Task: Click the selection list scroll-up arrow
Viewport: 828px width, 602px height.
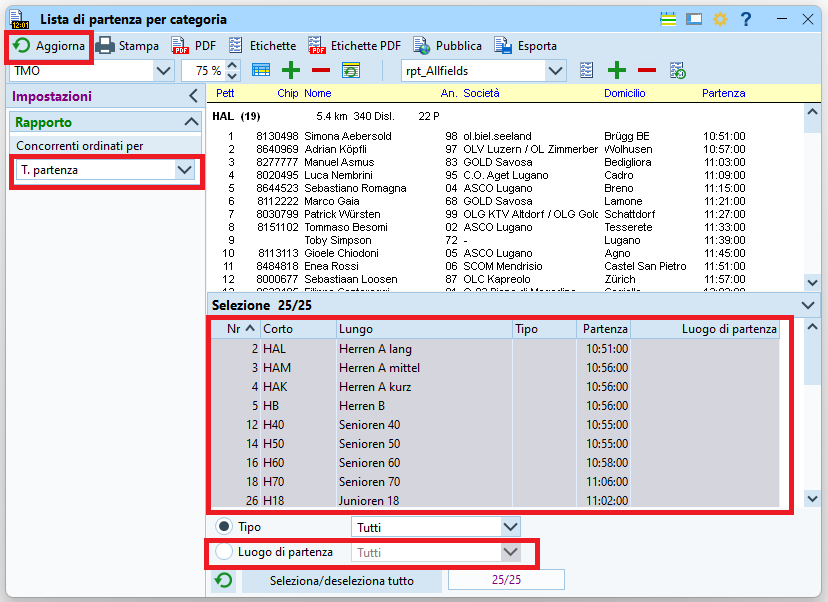Action: click(x=812, y=327)
